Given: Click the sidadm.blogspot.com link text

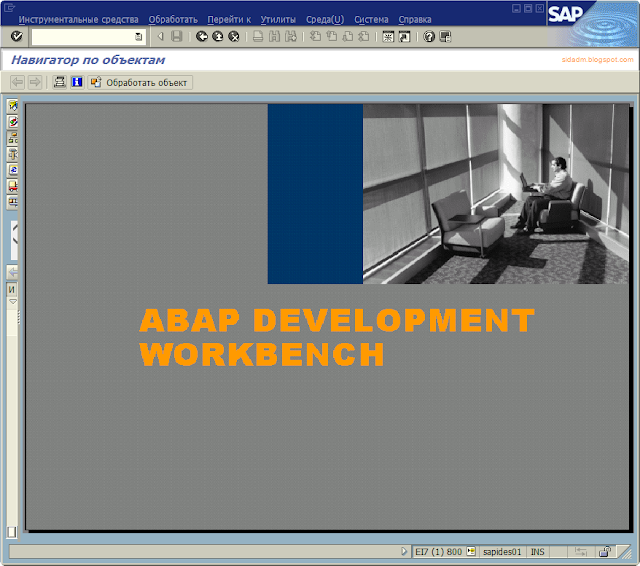Looking at the screenshot, I should tap(597, 60).
